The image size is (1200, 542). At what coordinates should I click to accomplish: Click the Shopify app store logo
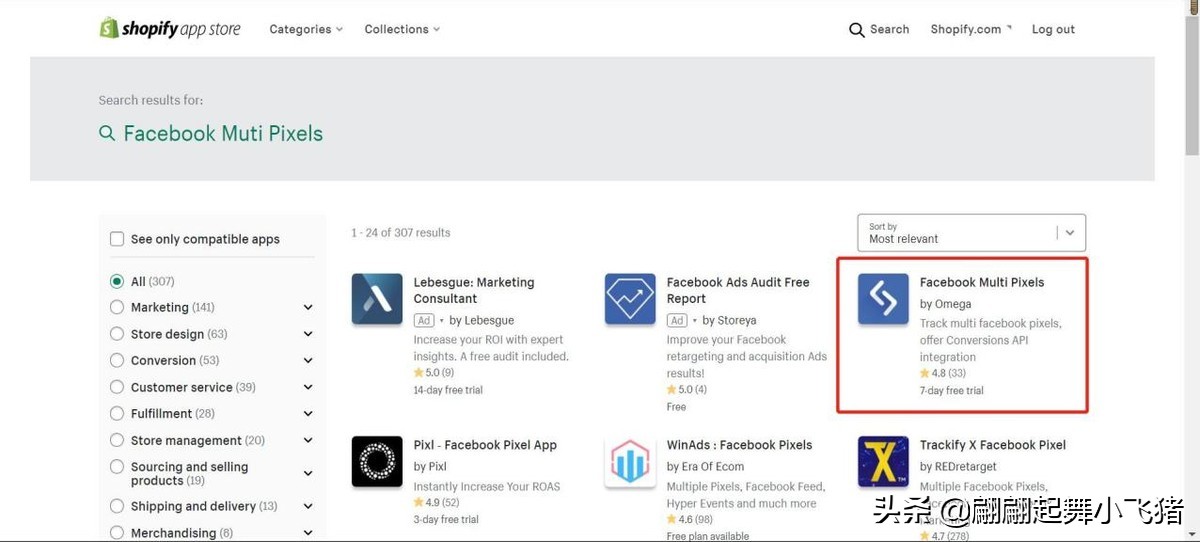click(170, 29)
